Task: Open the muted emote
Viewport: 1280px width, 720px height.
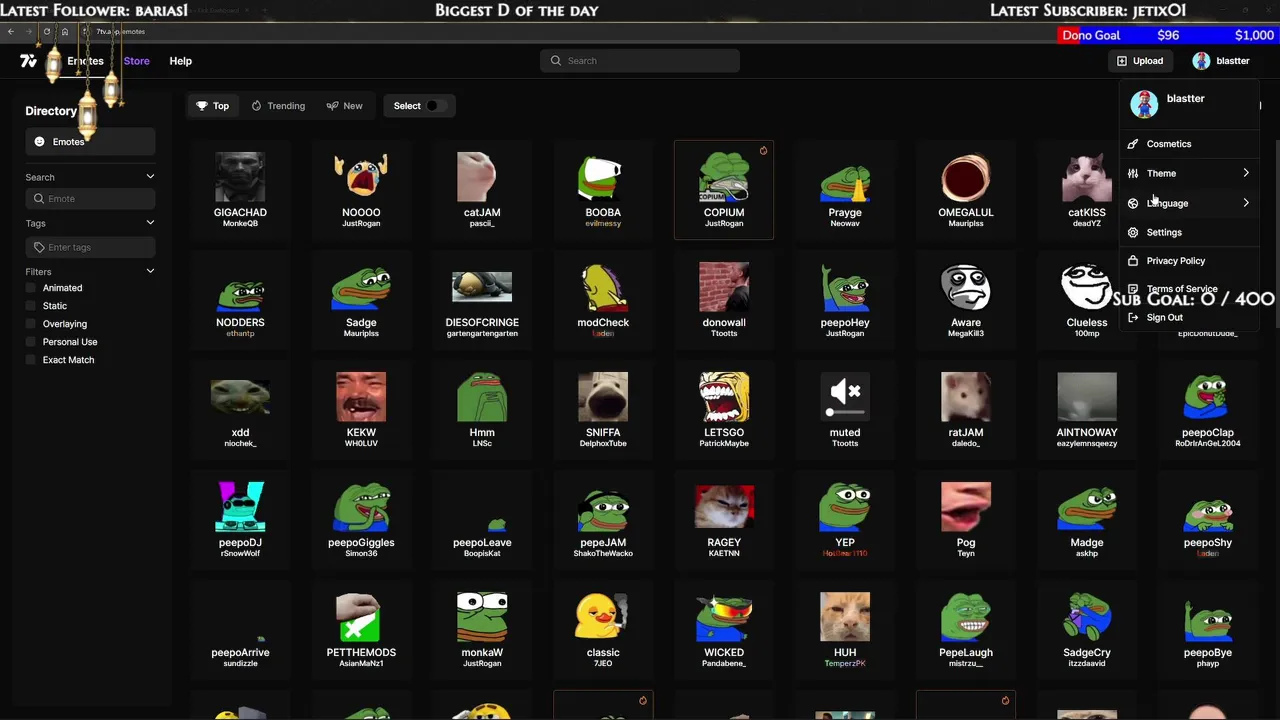Action: tap(845, 410)
